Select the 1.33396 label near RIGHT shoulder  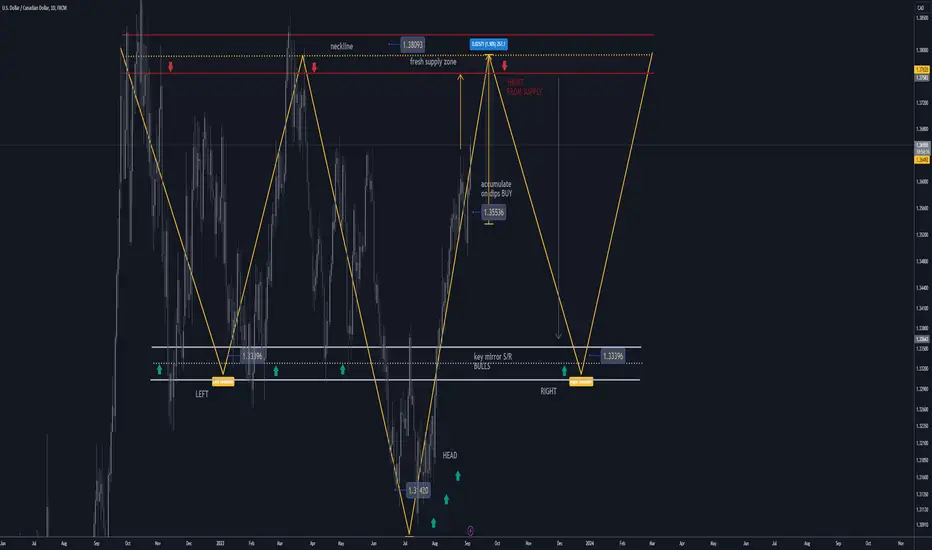point(613,356)
